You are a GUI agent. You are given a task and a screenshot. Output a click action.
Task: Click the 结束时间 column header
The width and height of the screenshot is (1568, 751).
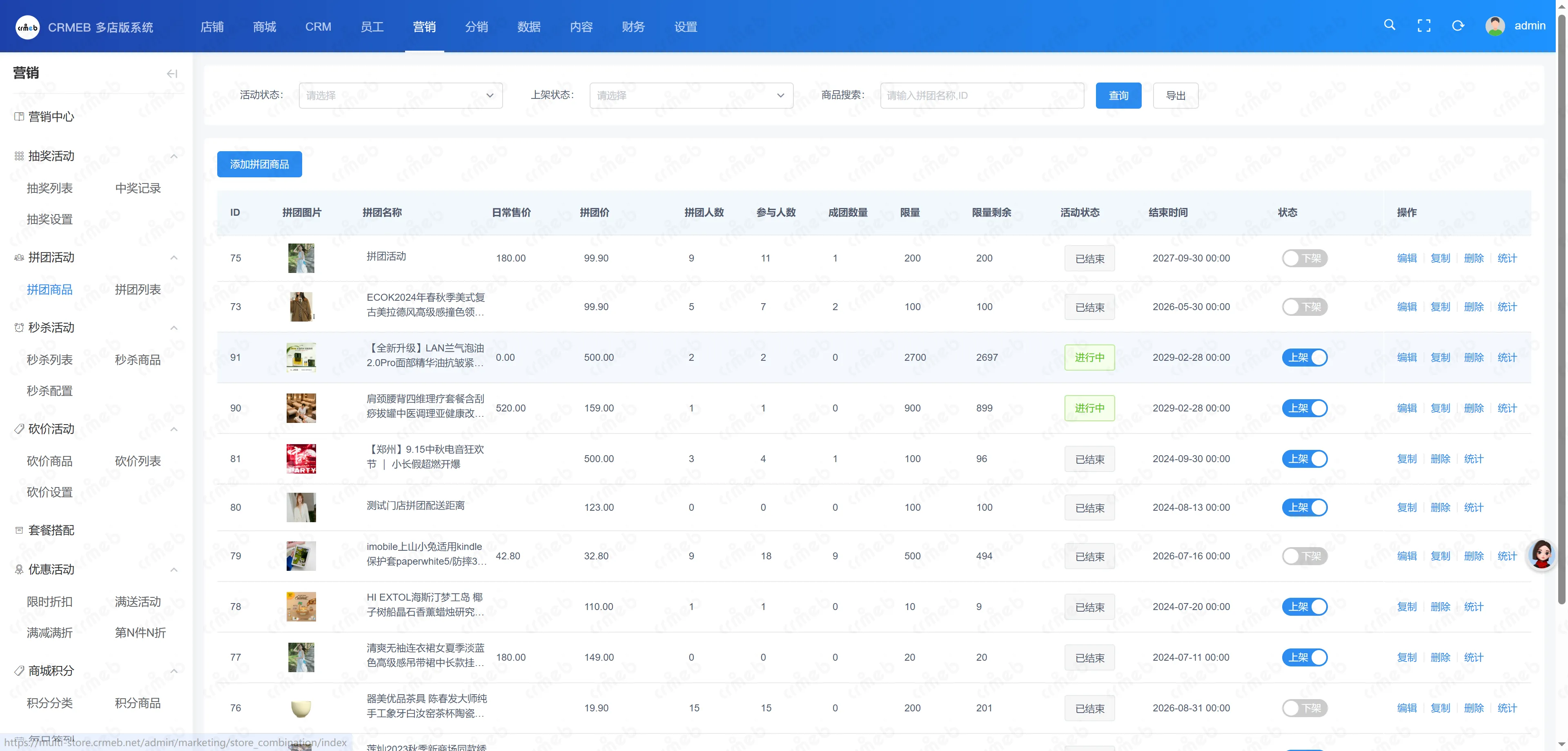coord(1167,212)
